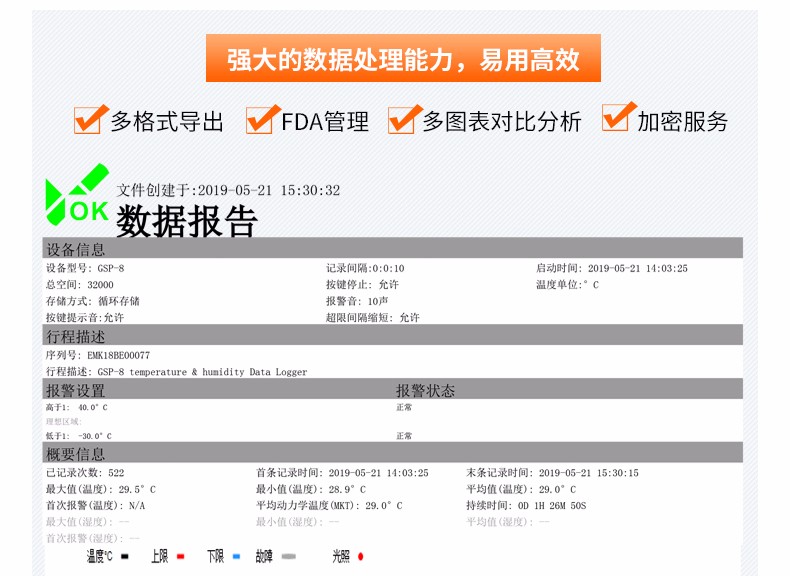Image resolution: width=790 pixels, height=576 pixels.
Task: Click the red 光照 dot marker
Action: 361,556
